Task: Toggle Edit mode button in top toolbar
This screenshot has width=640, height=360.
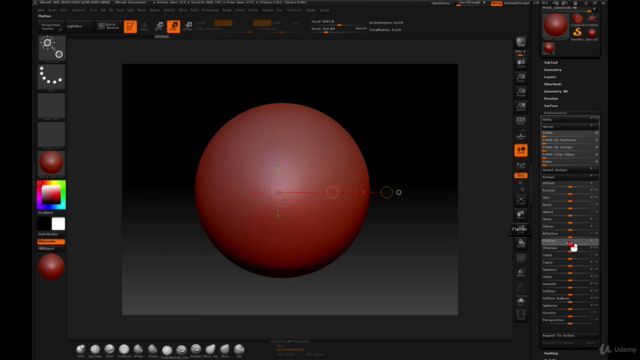Action: [130, 27]
